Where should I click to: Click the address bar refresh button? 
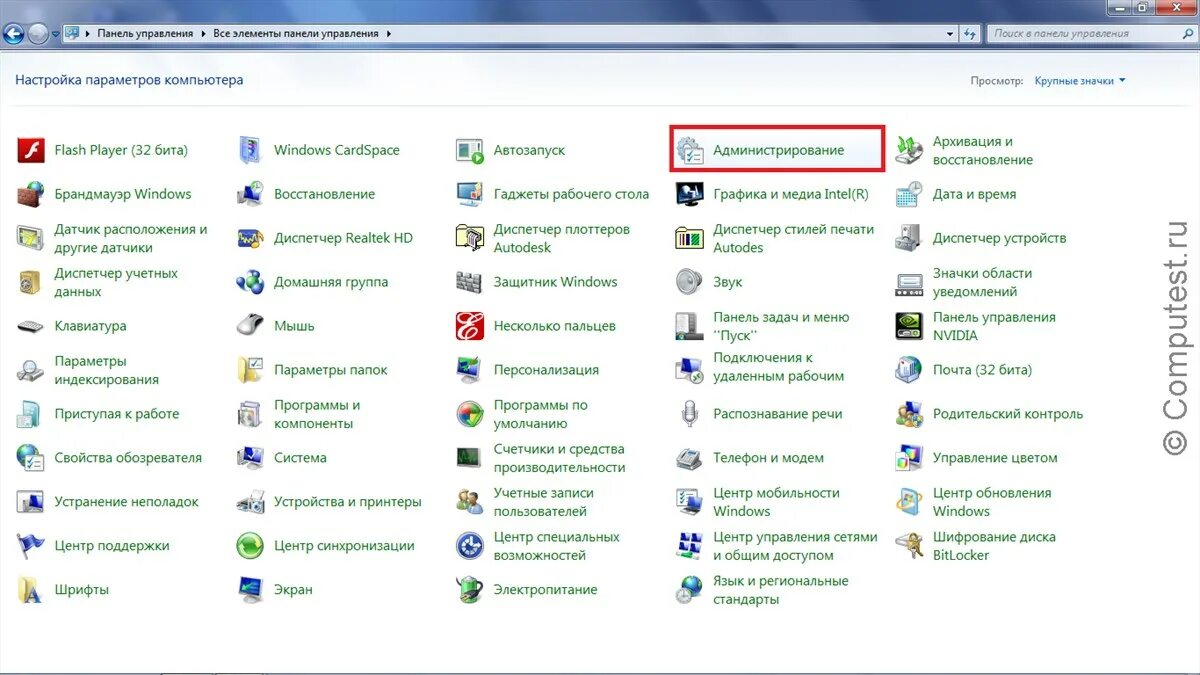tap(970, 33)
